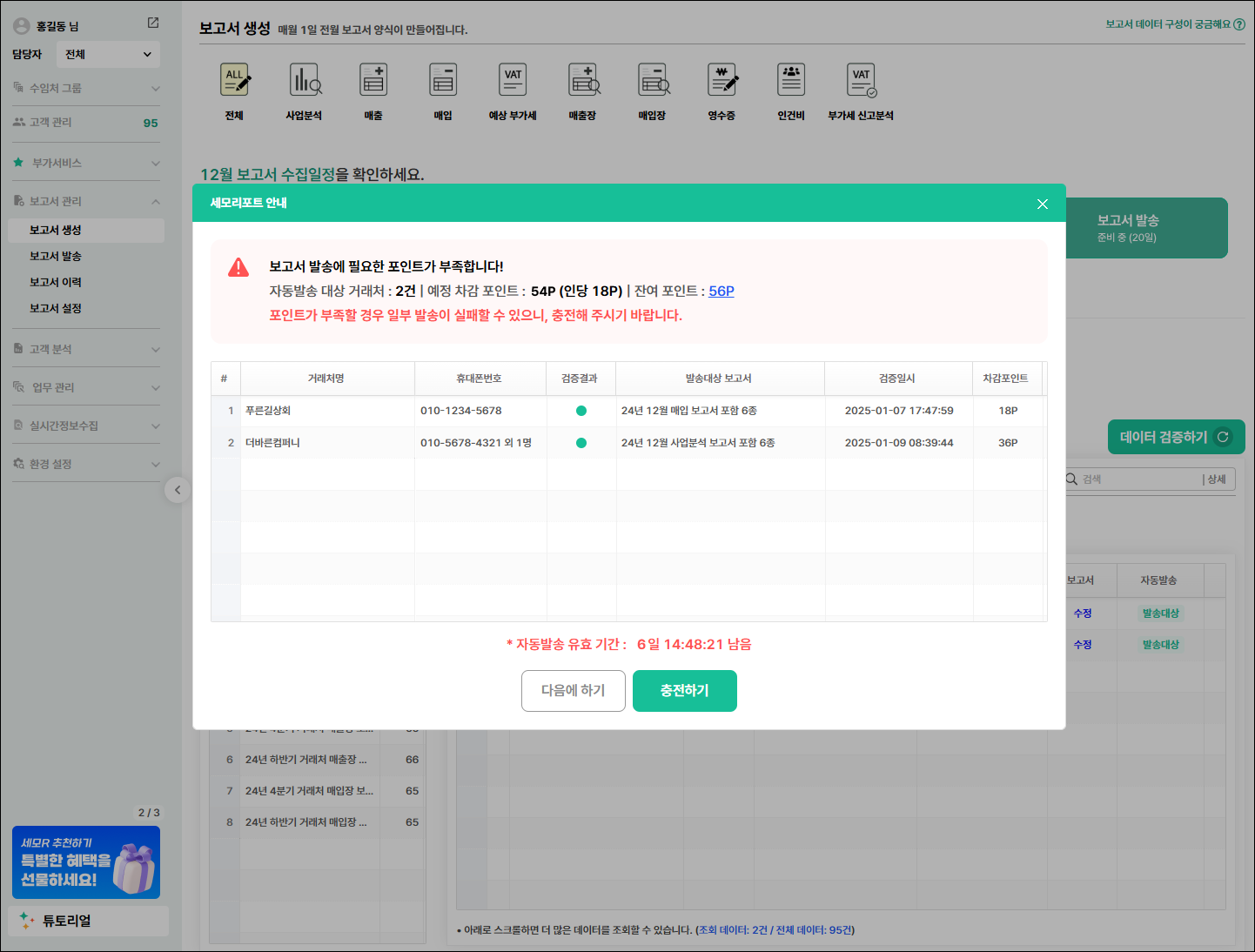
Task: Select the 인건비 report icon
Action: point(791,81)
